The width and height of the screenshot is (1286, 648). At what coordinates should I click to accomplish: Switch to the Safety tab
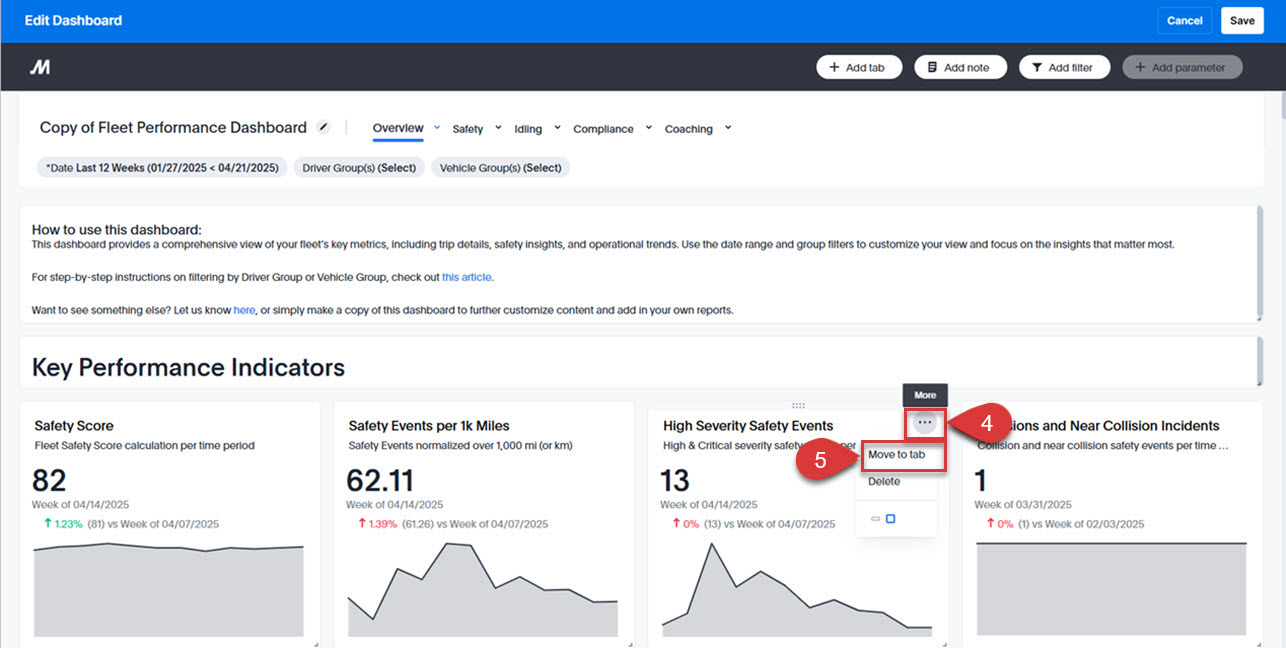pyautogui.click(x=467, y=129)
